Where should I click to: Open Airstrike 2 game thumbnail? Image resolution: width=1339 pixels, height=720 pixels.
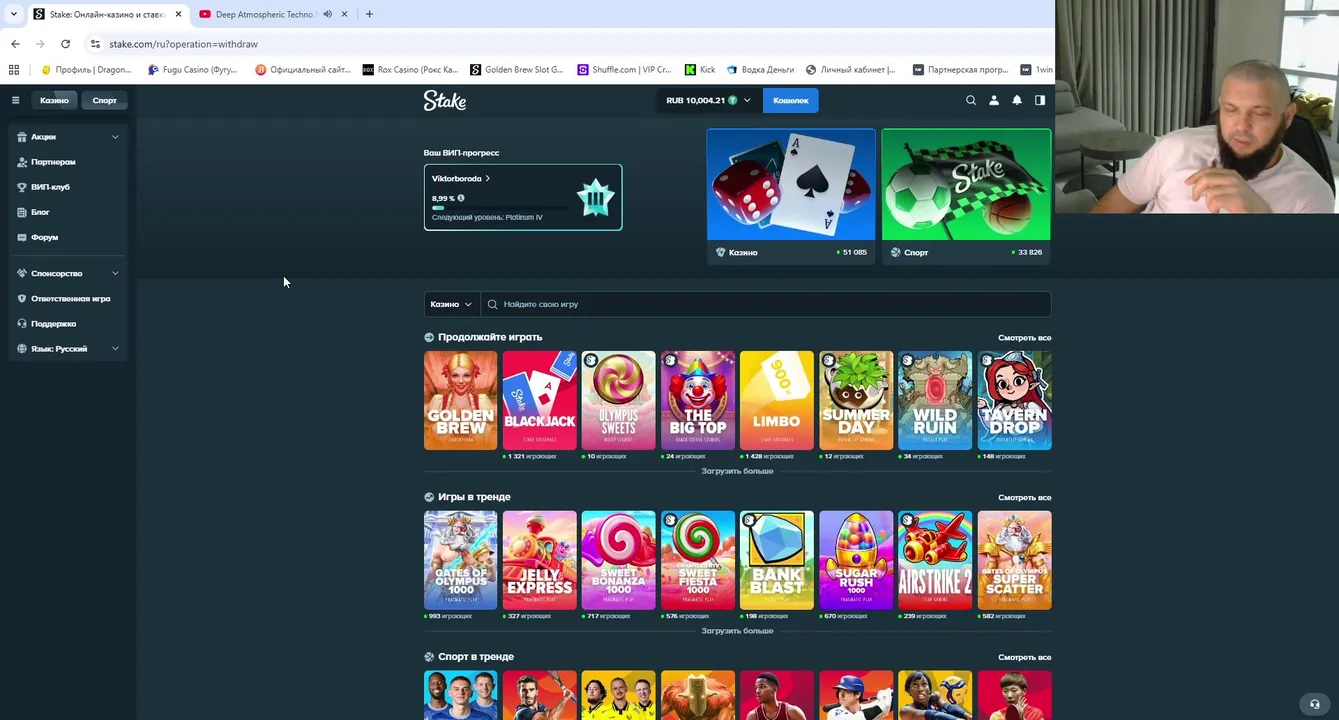point(935,560)
